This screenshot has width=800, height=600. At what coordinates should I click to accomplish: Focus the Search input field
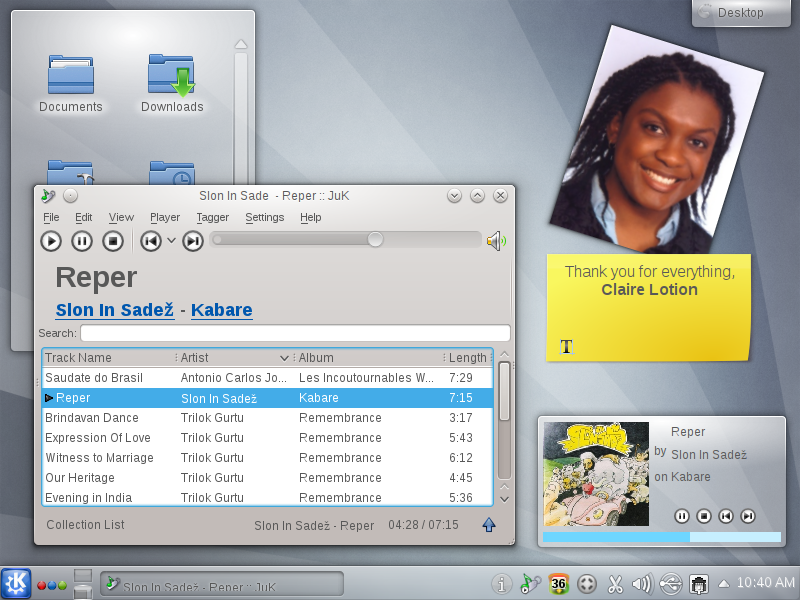[295, 333]
